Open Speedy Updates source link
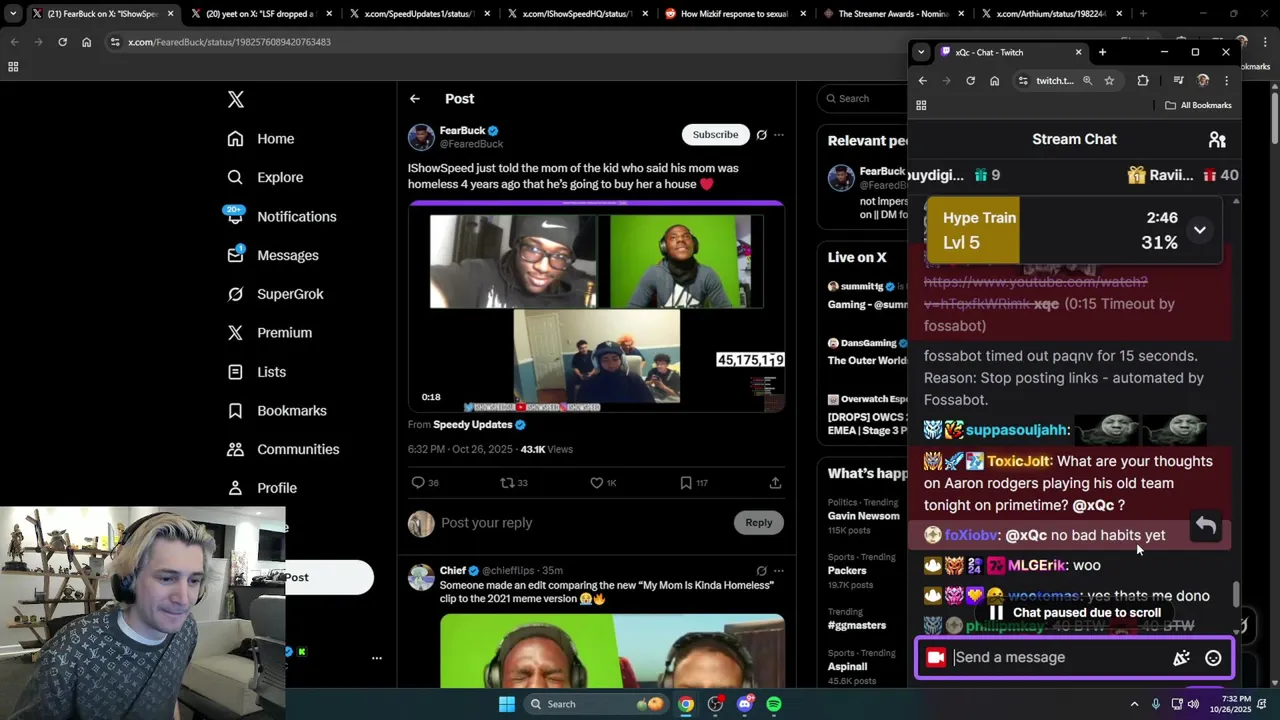1280x720 pixels. (479, 425)
